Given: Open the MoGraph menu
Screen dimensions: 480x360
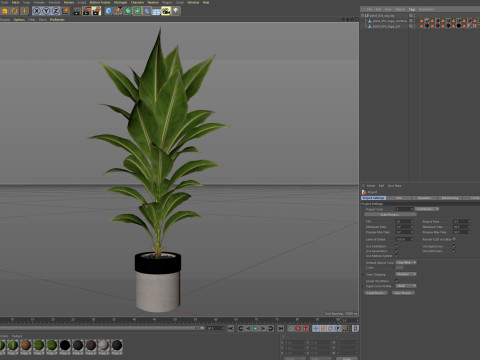Looking at the screenshot, I should tap(121, 2).
